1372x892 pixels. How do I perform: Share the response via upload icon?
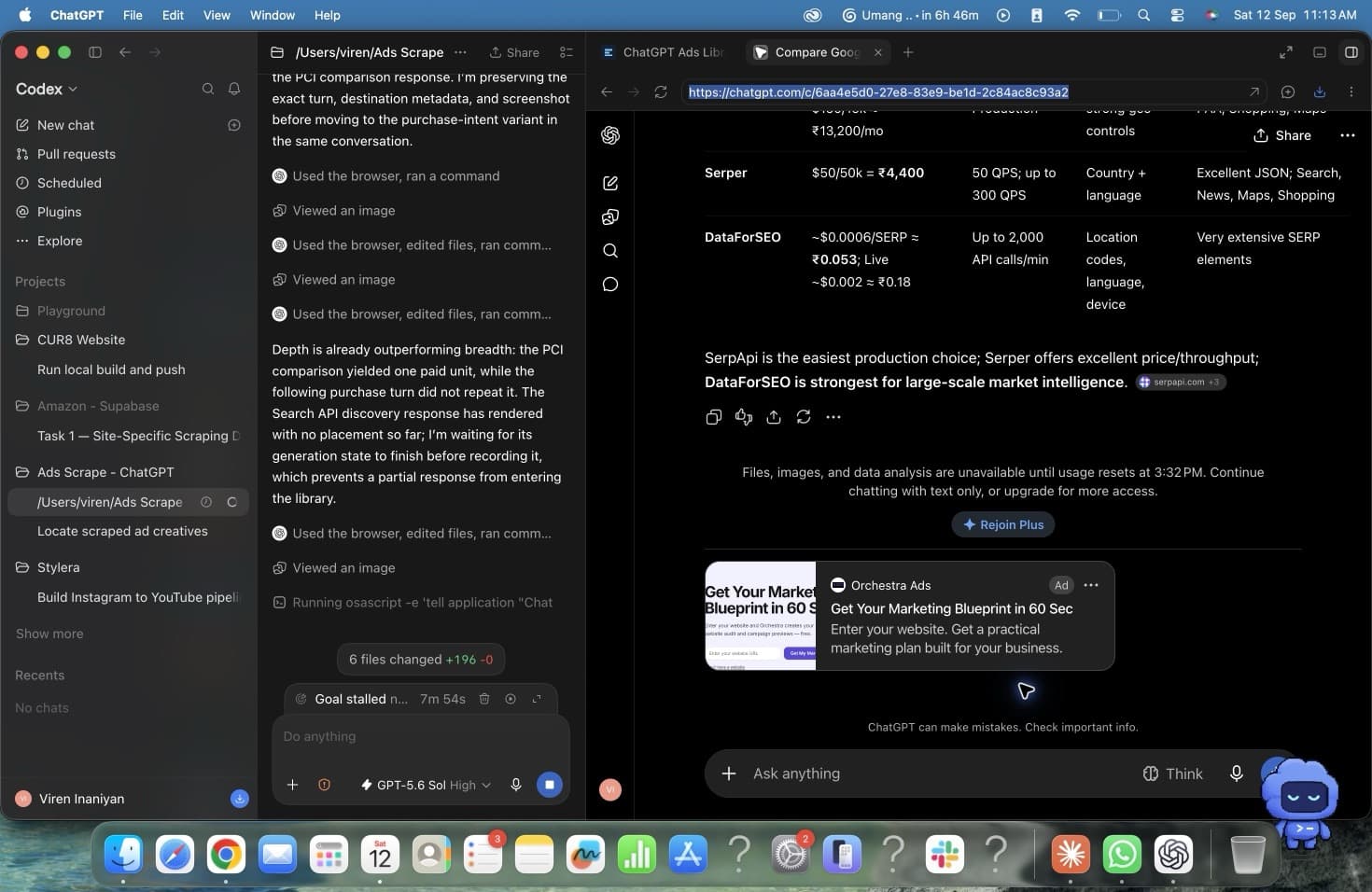pos(774,417)
